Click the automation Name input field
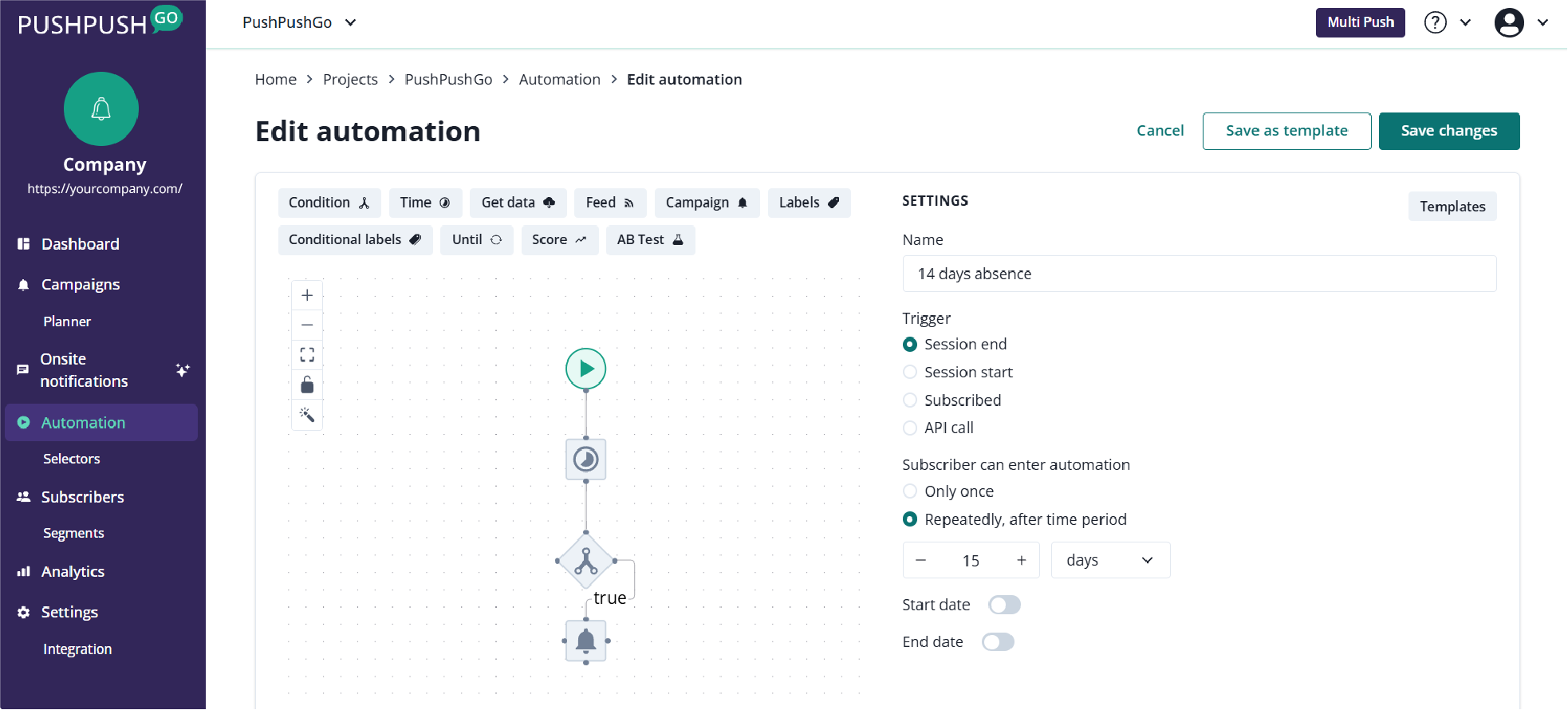This screenshot has height=710, width=1568. (x=1199, y=274)
